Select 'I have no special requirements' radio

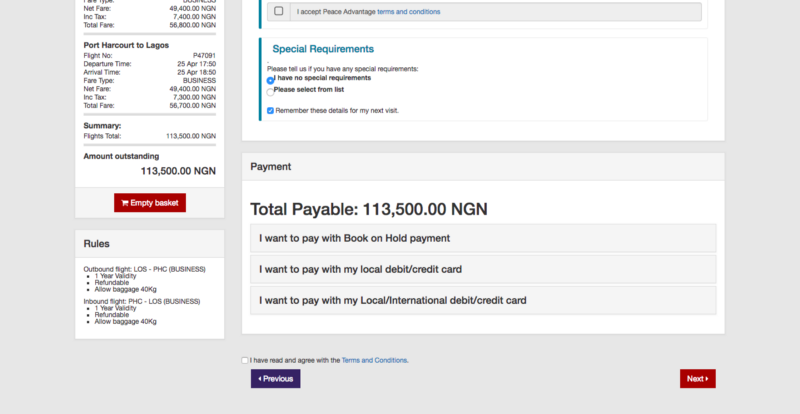270,79
